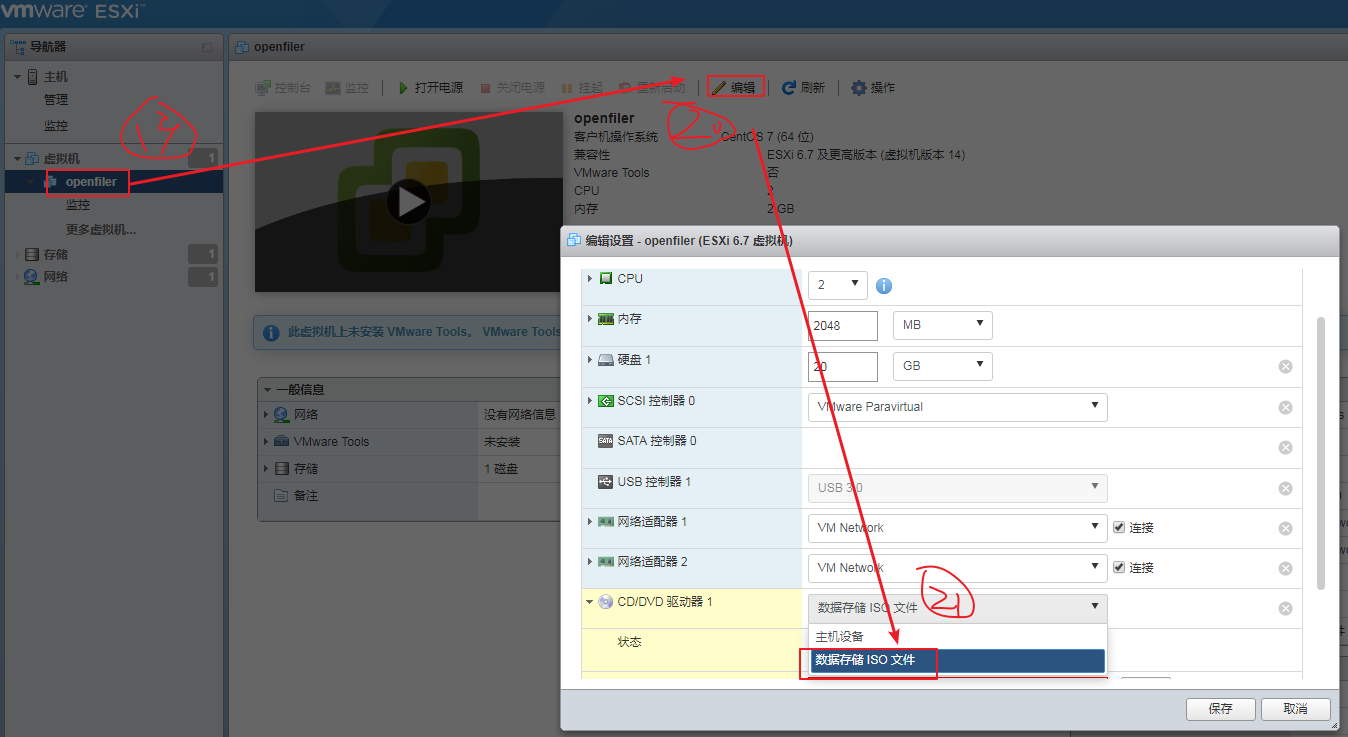Remove 硬盘 1 using its delete icon
The image size is (1348, 737).
(1285, 366)
